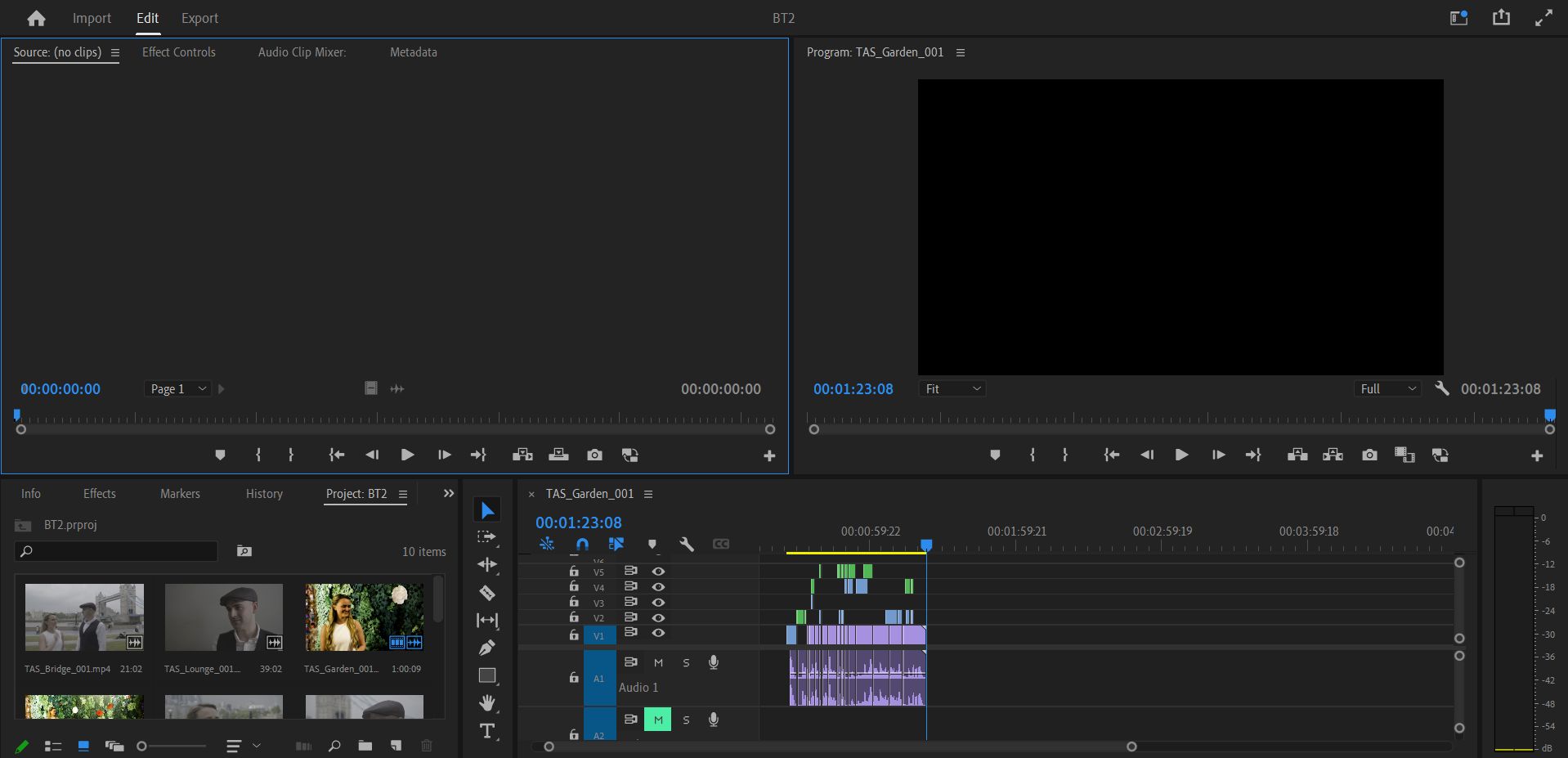Expand hidden panel tabs chevron

(x=448, y=493)
